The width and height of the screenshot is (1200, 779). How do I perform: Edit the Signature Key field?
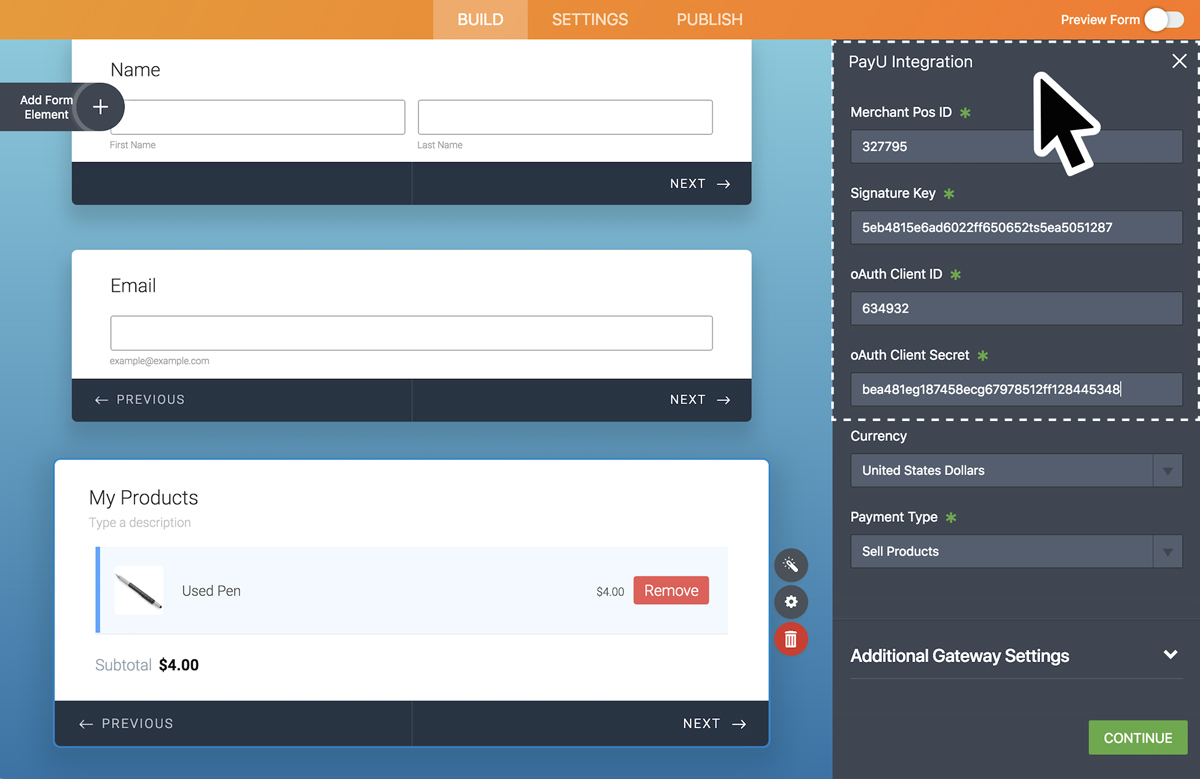pos(1016,227)
